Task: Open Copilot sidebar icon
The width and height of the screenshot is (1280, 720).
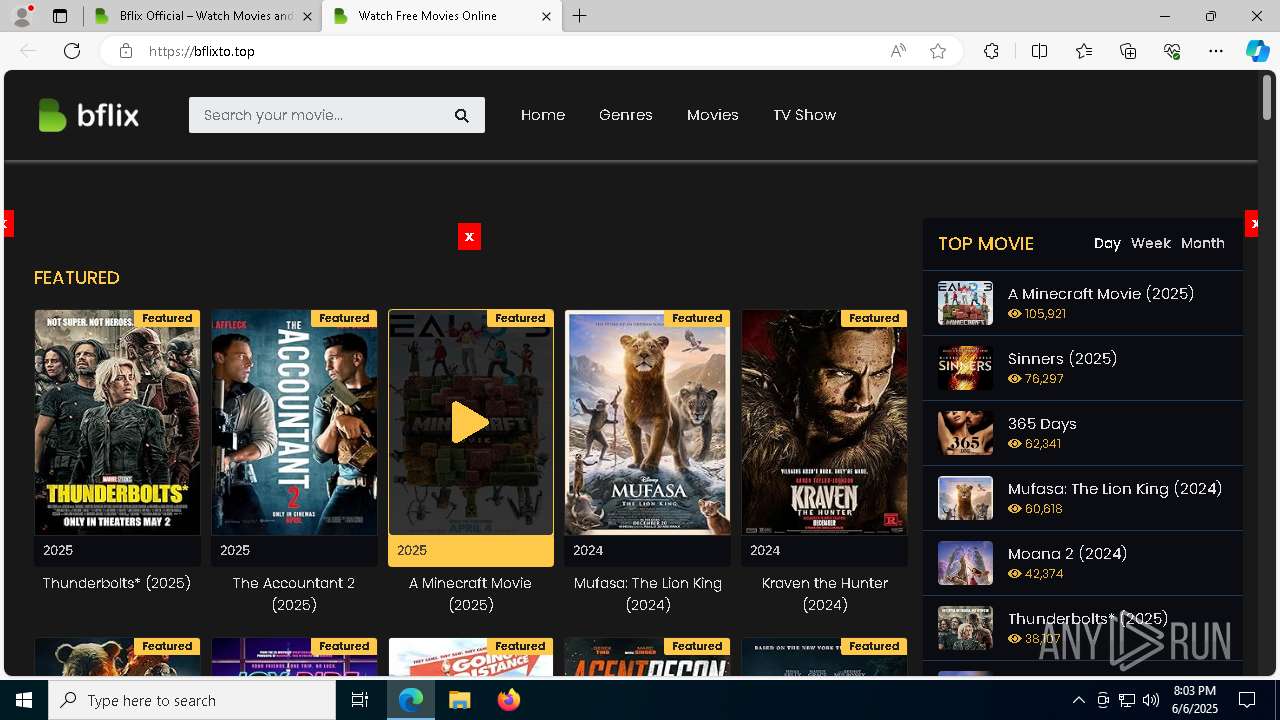Action: [1257, 51]
